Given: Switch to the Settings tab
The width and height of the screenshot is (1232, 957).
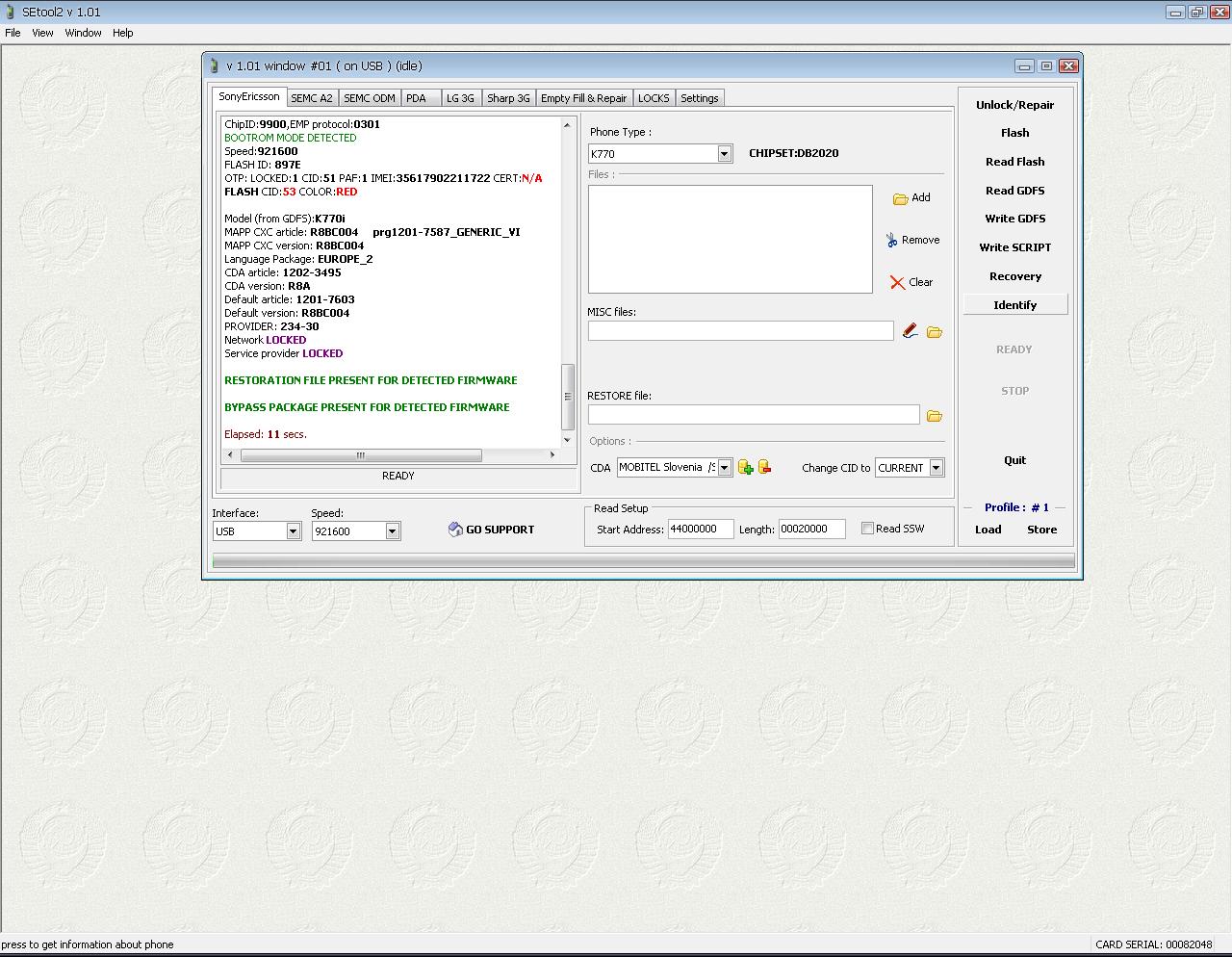Looking at the screenshot, I should (700, 98).
